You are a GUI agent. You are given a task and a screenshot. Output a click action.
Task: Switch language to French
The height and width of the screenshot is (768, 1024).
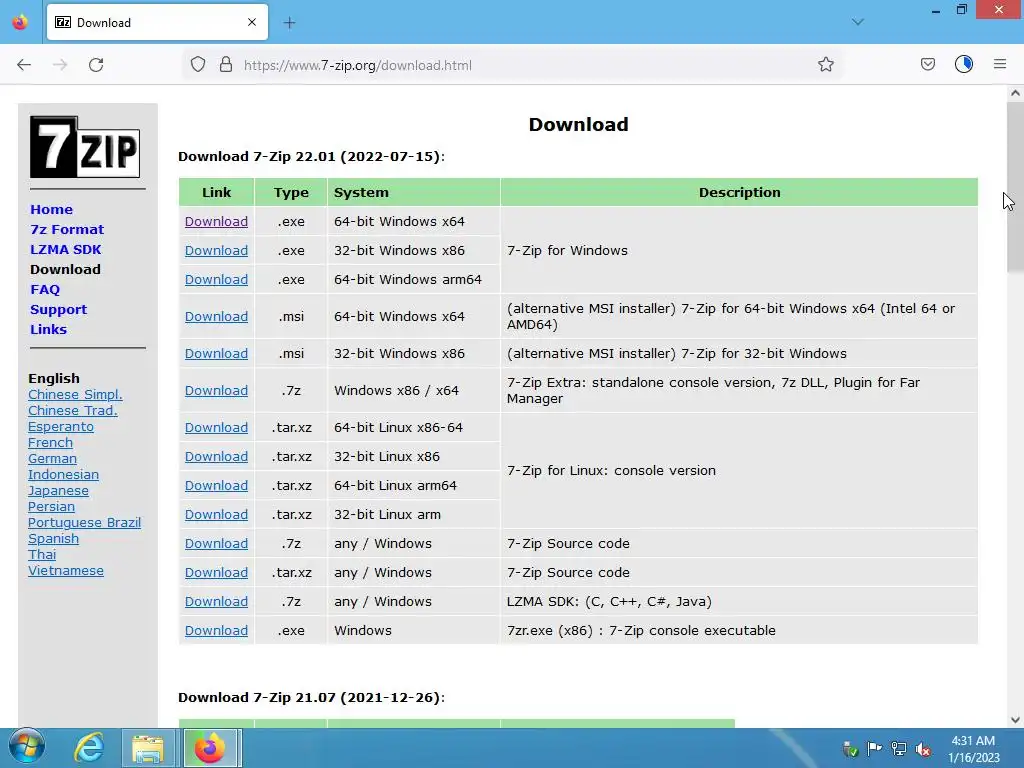[x=50, y=442]
